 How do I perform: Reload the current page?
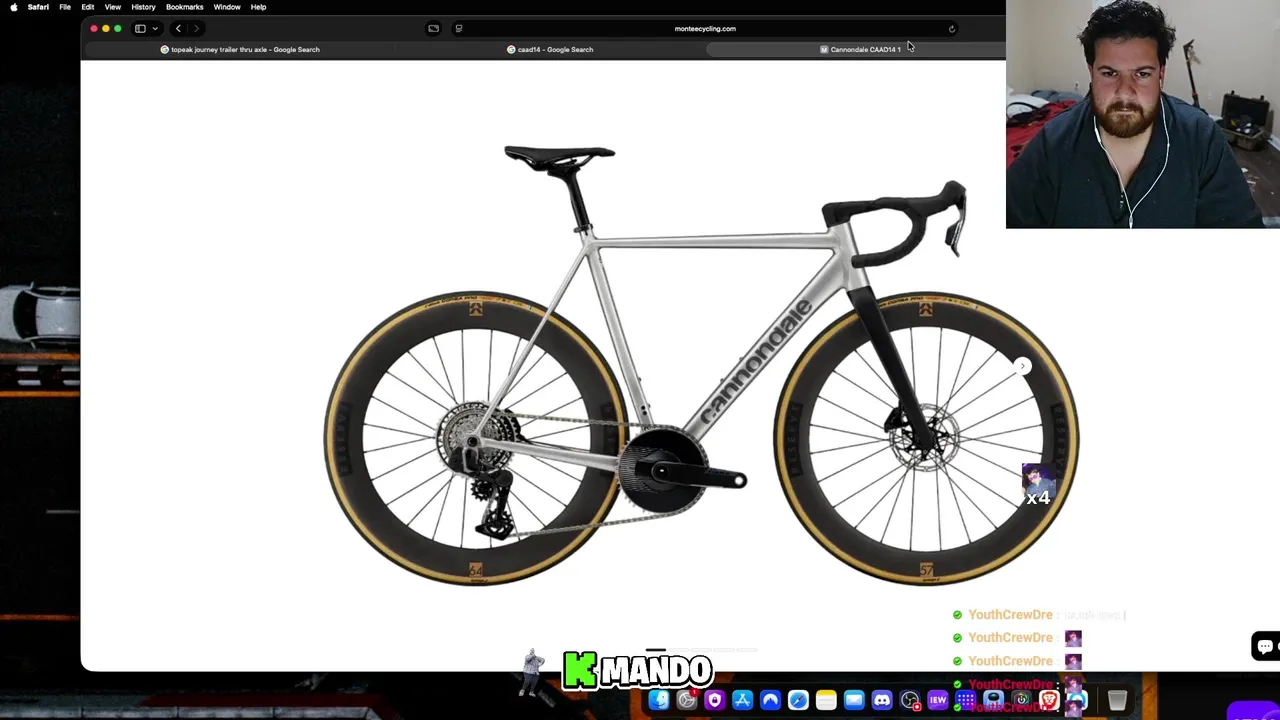pyautogui.click(x=952, y=29)
